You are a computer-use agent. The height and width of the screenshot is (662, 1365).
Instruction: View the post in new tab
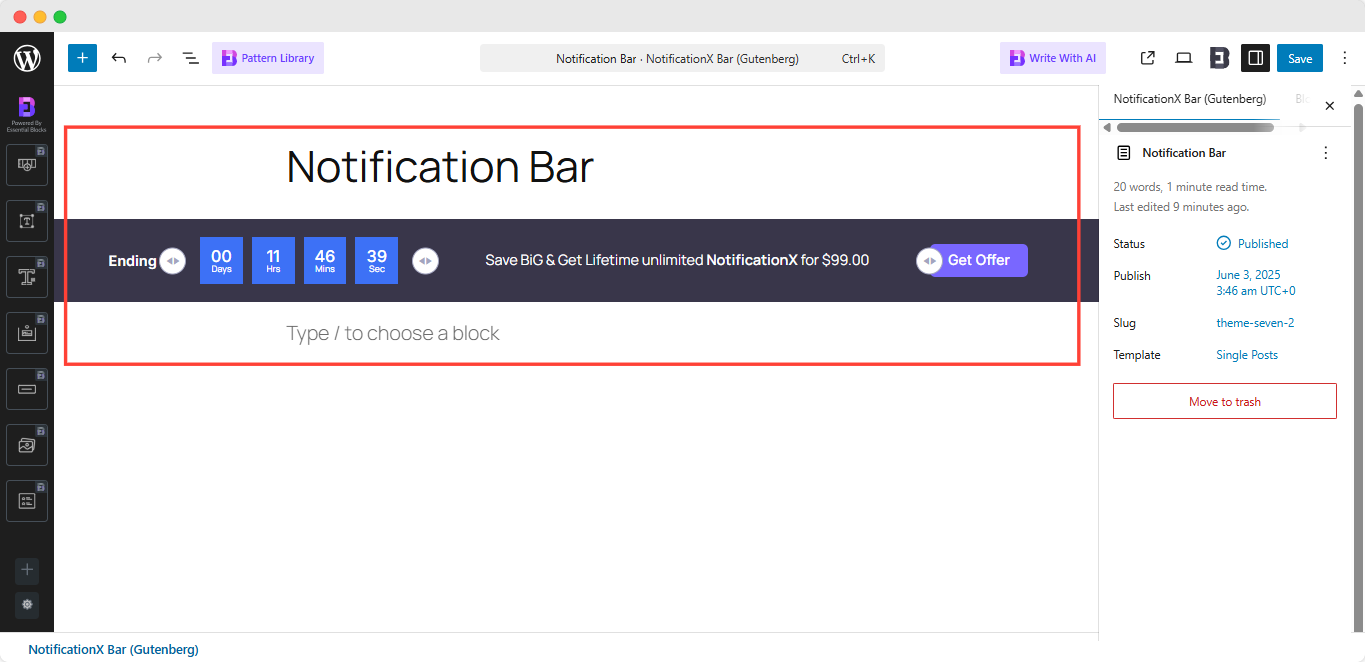pos(1148,58)
